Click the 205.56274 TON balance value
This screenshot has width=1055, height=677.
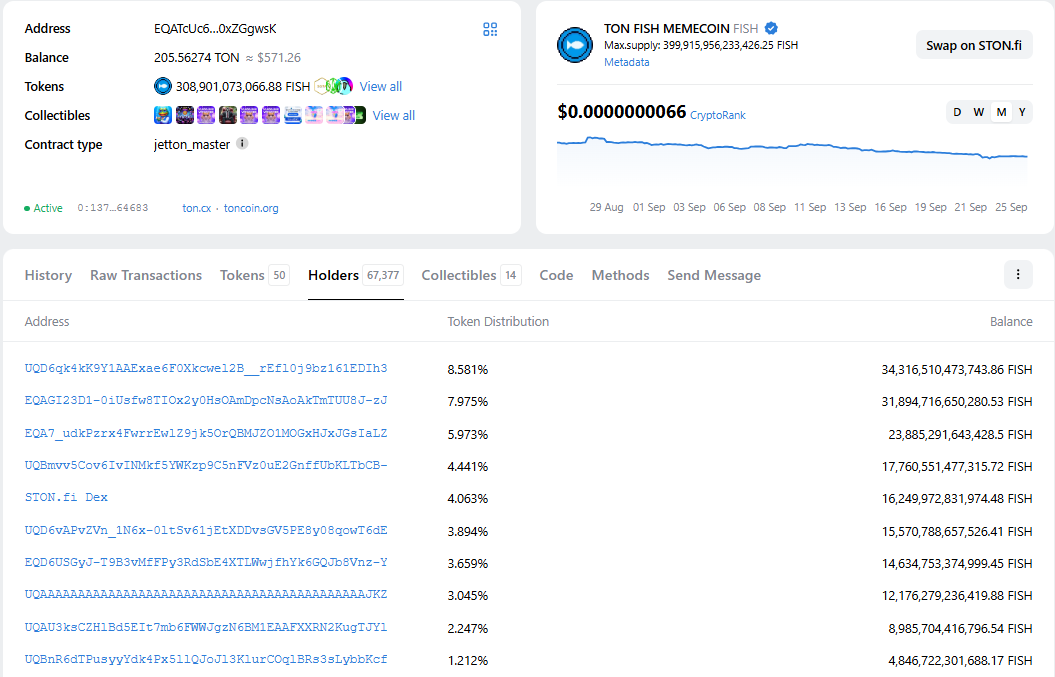click(x=196, y=58)
